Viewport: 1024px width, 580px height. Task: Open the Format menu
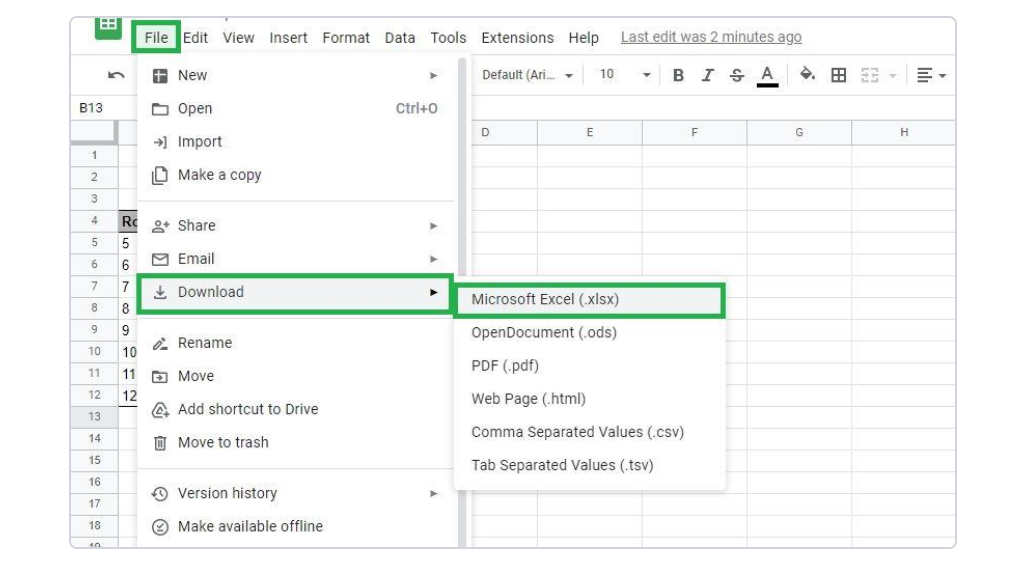click(345, 38)
